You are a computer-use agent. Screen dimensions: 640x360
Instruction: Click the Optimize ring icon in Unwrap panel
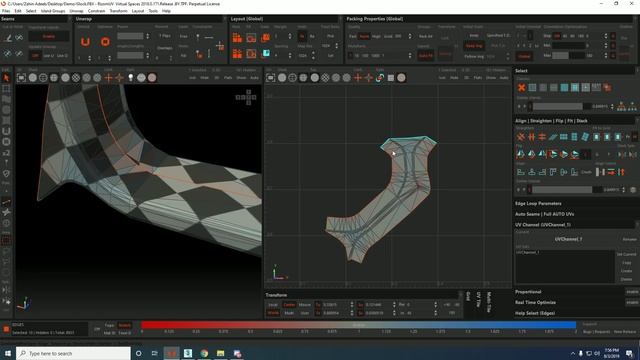105,42
